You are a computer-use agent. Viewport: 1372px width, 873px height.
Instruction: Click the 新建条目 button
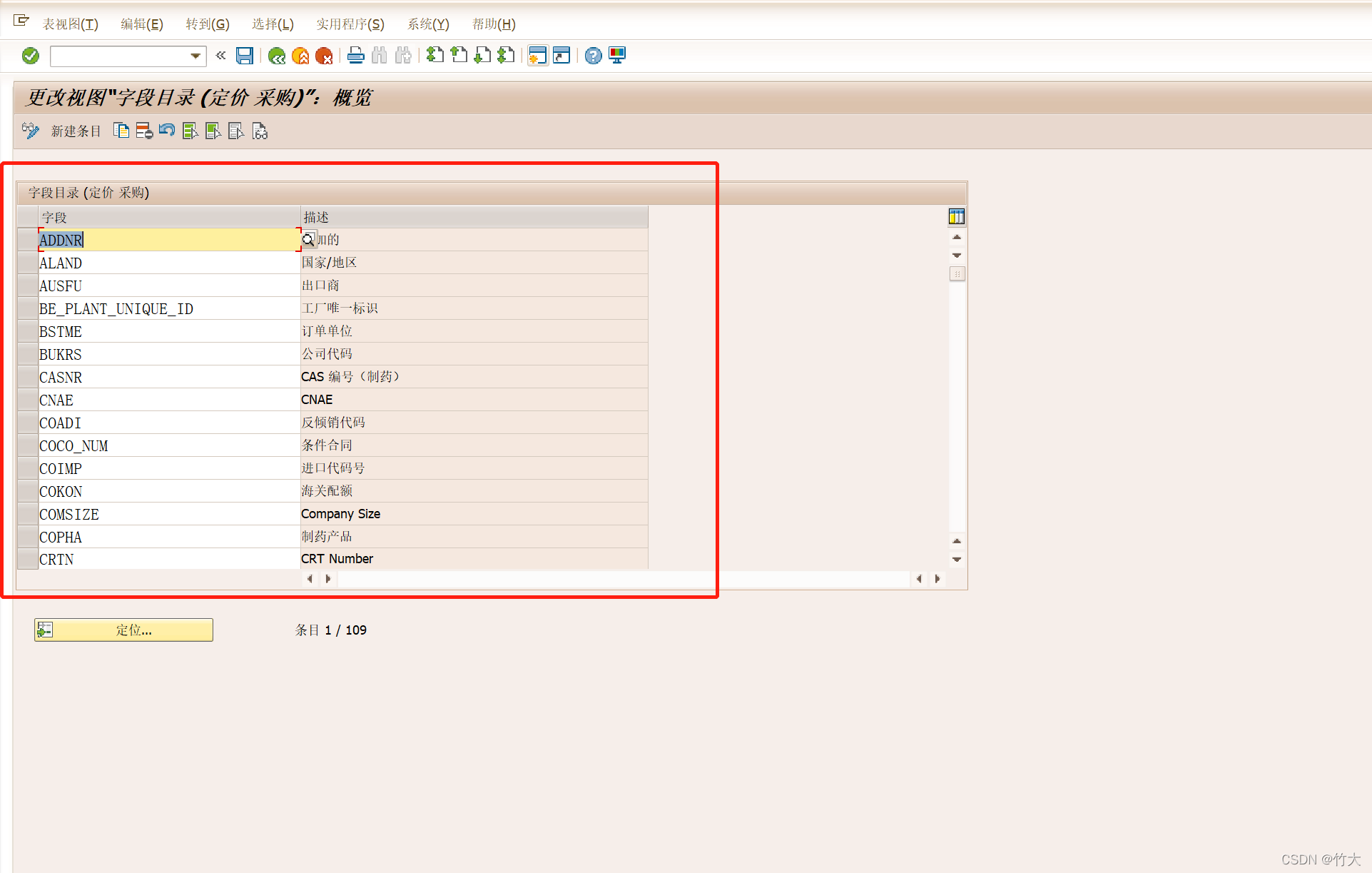[76, 131]
